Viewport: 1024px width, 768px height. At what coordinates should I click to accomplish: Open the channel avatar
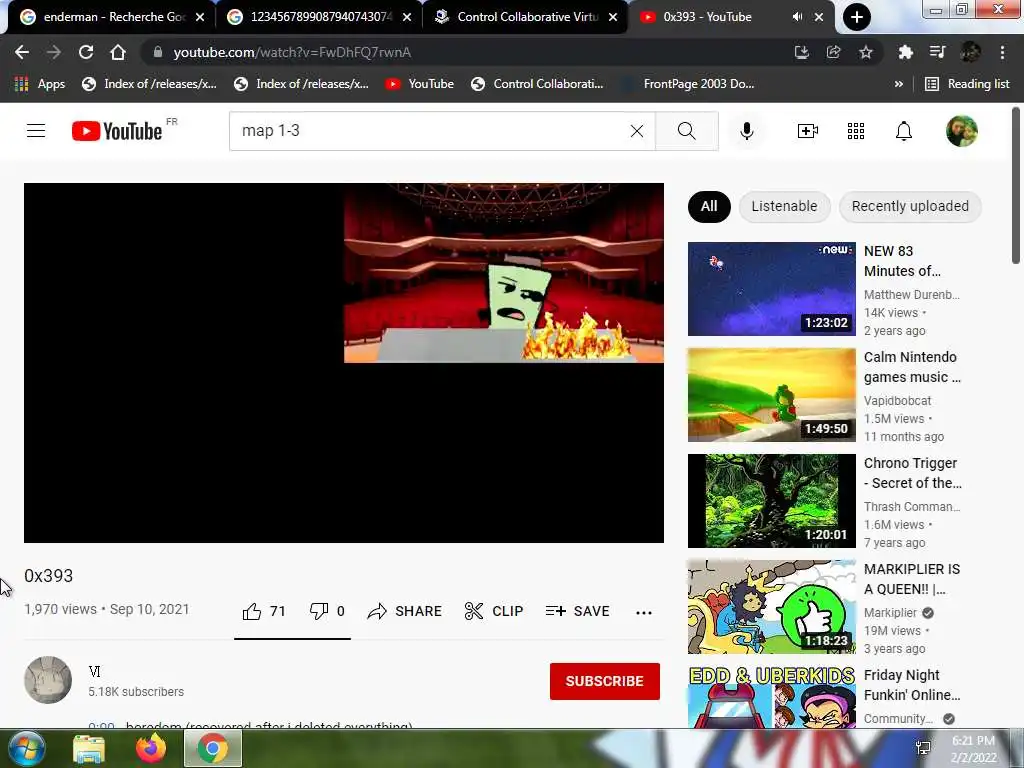(x=48, y=680)
